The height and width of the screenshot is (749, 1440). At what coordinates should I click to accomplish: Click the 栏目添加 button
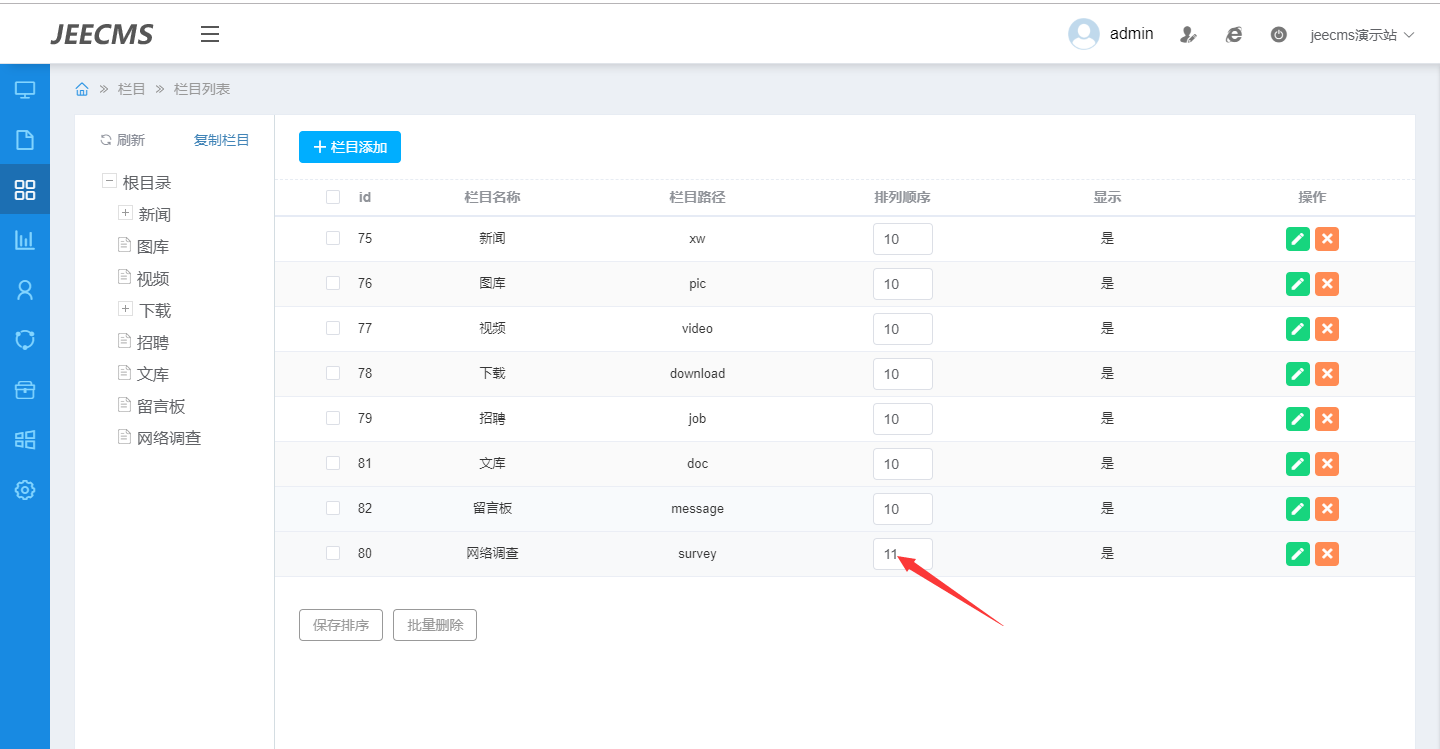(x=349, y=147)
